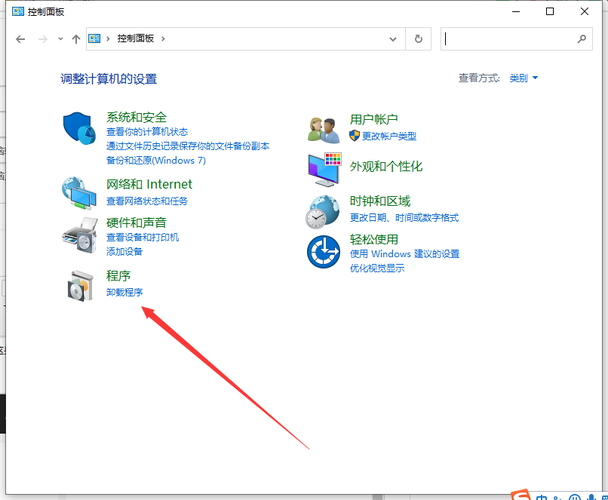Go back with the left arrow
Screen dimensions: 608x500
click(x=21, y=39)
